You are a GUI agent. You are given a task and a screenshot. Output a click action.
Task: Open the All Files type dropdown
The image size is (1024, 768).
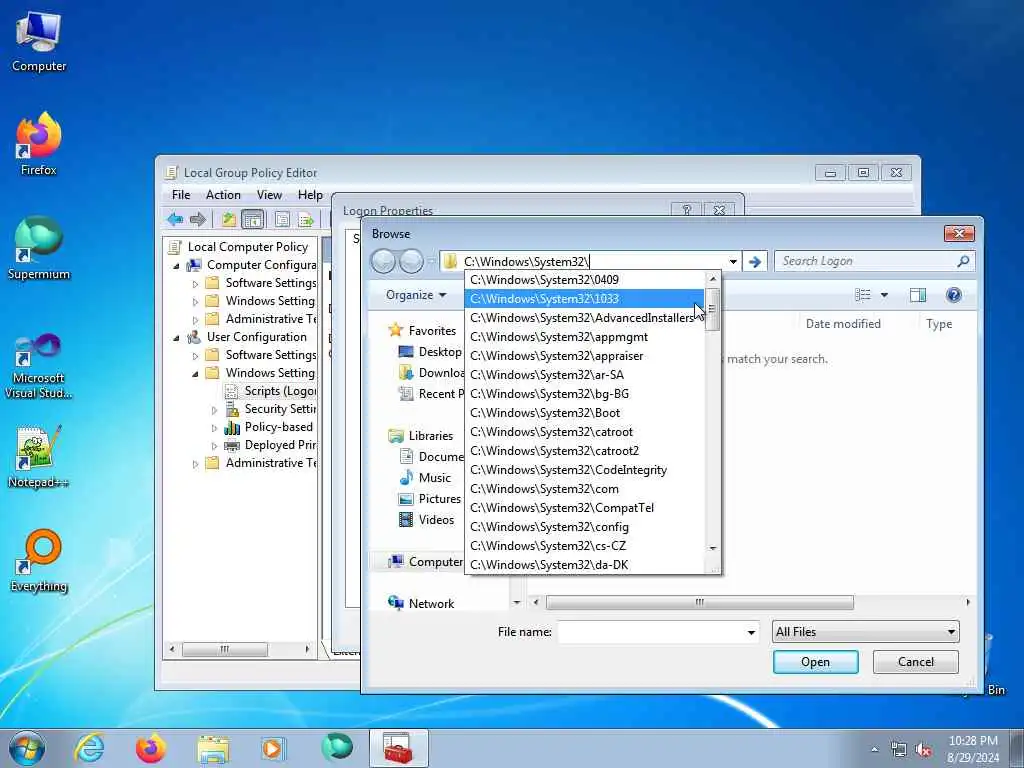865,632
